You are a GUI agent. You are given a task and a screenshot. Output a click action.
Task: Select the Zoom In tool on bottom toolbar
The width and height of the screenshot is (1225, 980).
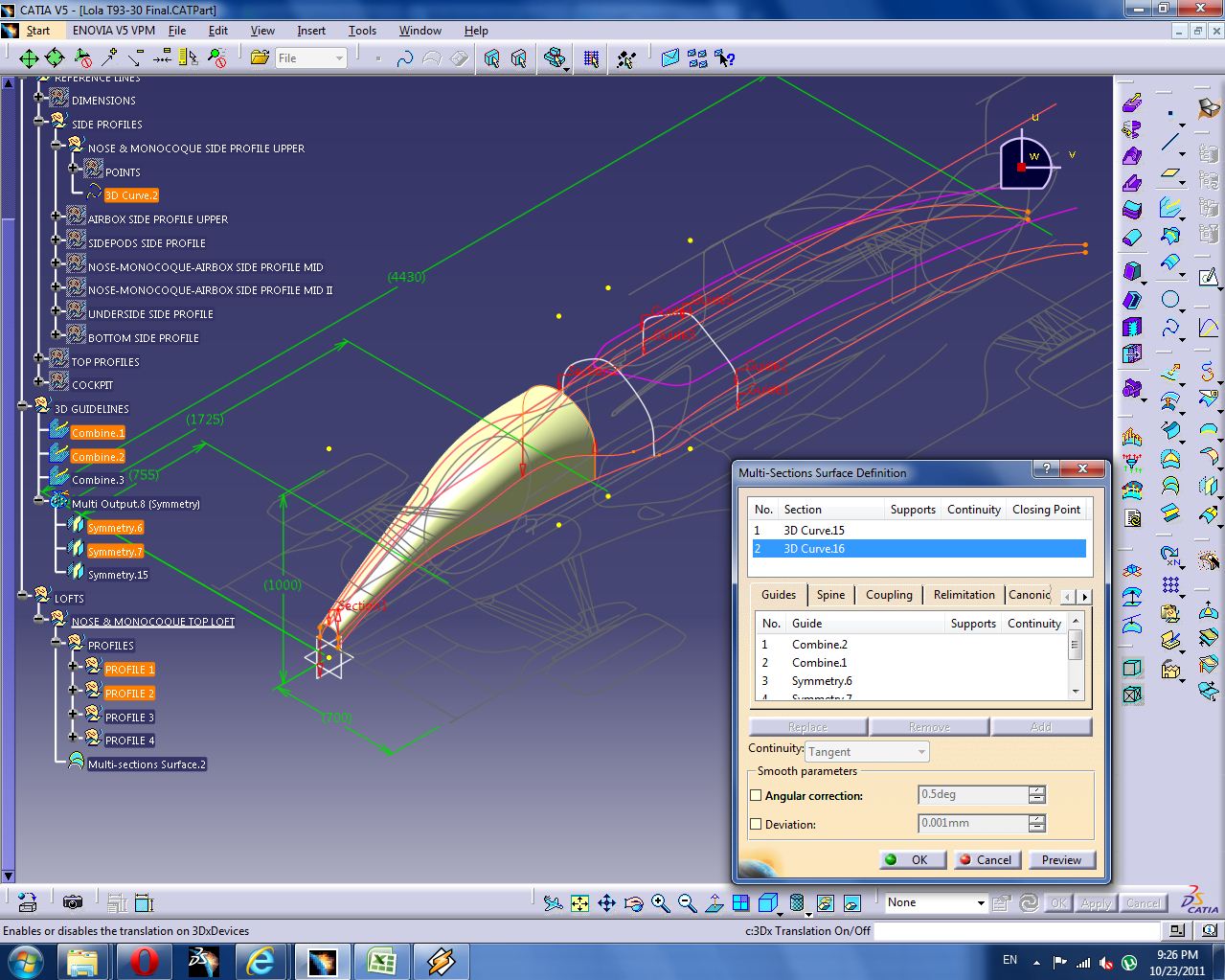[658, 901]
